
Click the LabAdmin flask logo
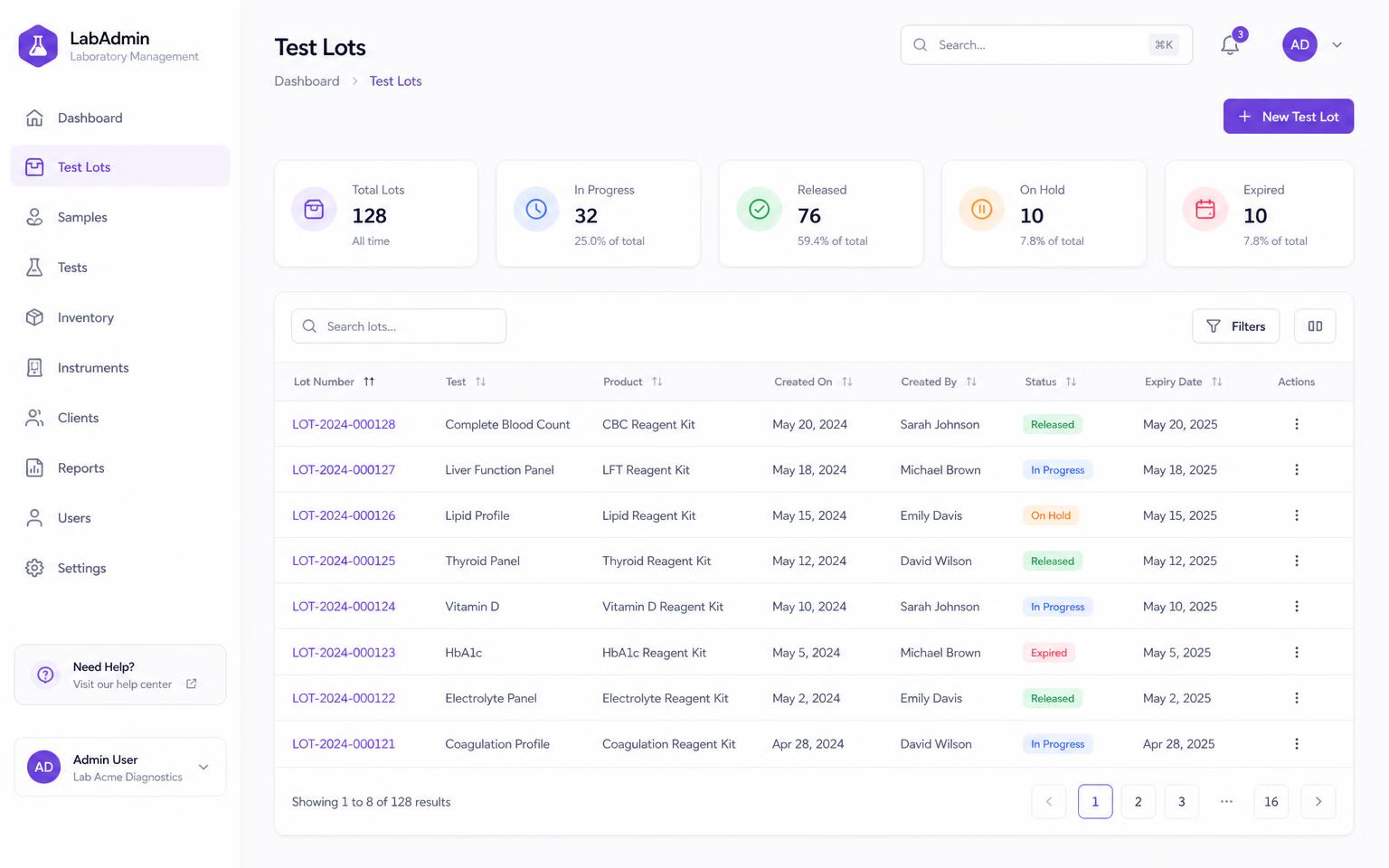(x=38, y=45)
